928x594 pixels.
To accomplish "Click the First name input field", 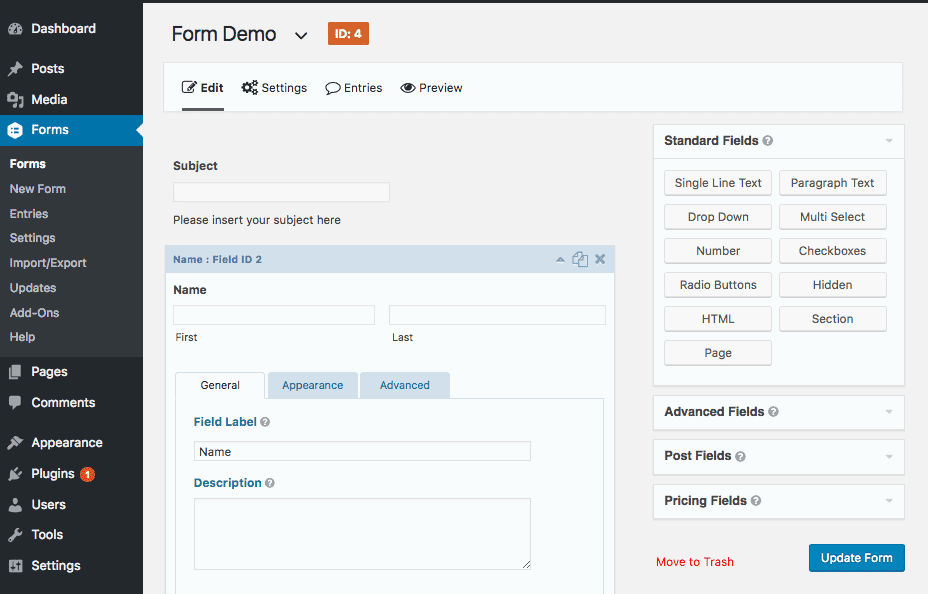I will coord(274,315).
